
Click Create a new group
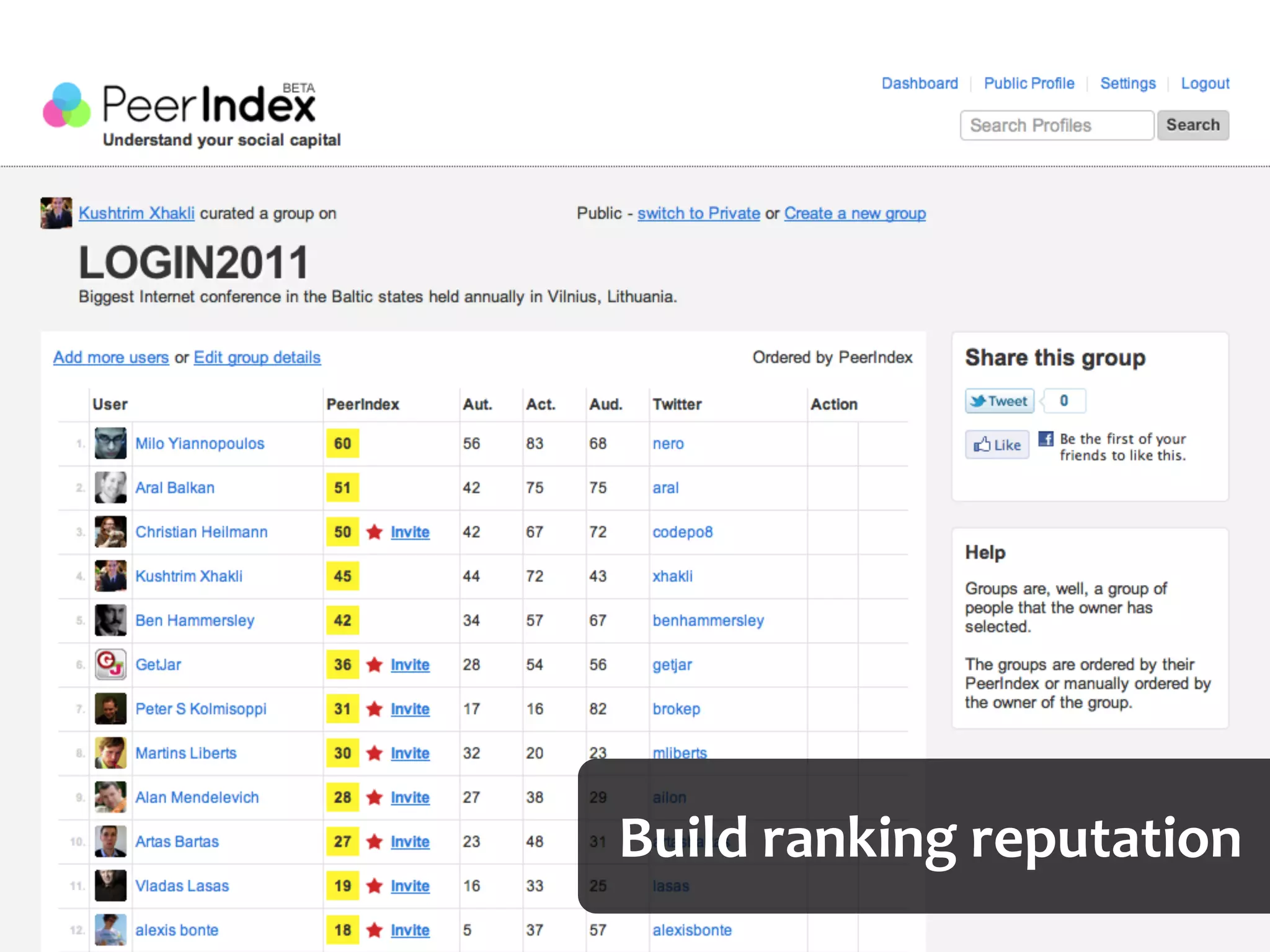(855, 213)
